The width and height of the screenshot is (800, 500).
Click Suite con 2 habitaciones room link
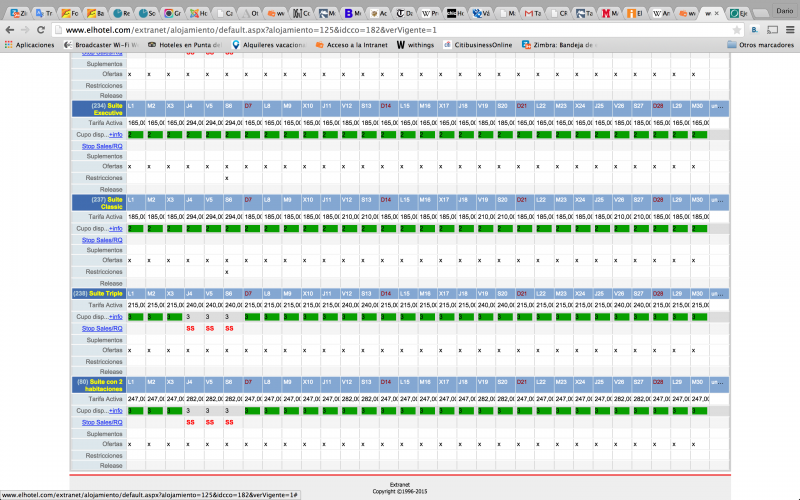point(101,386)
